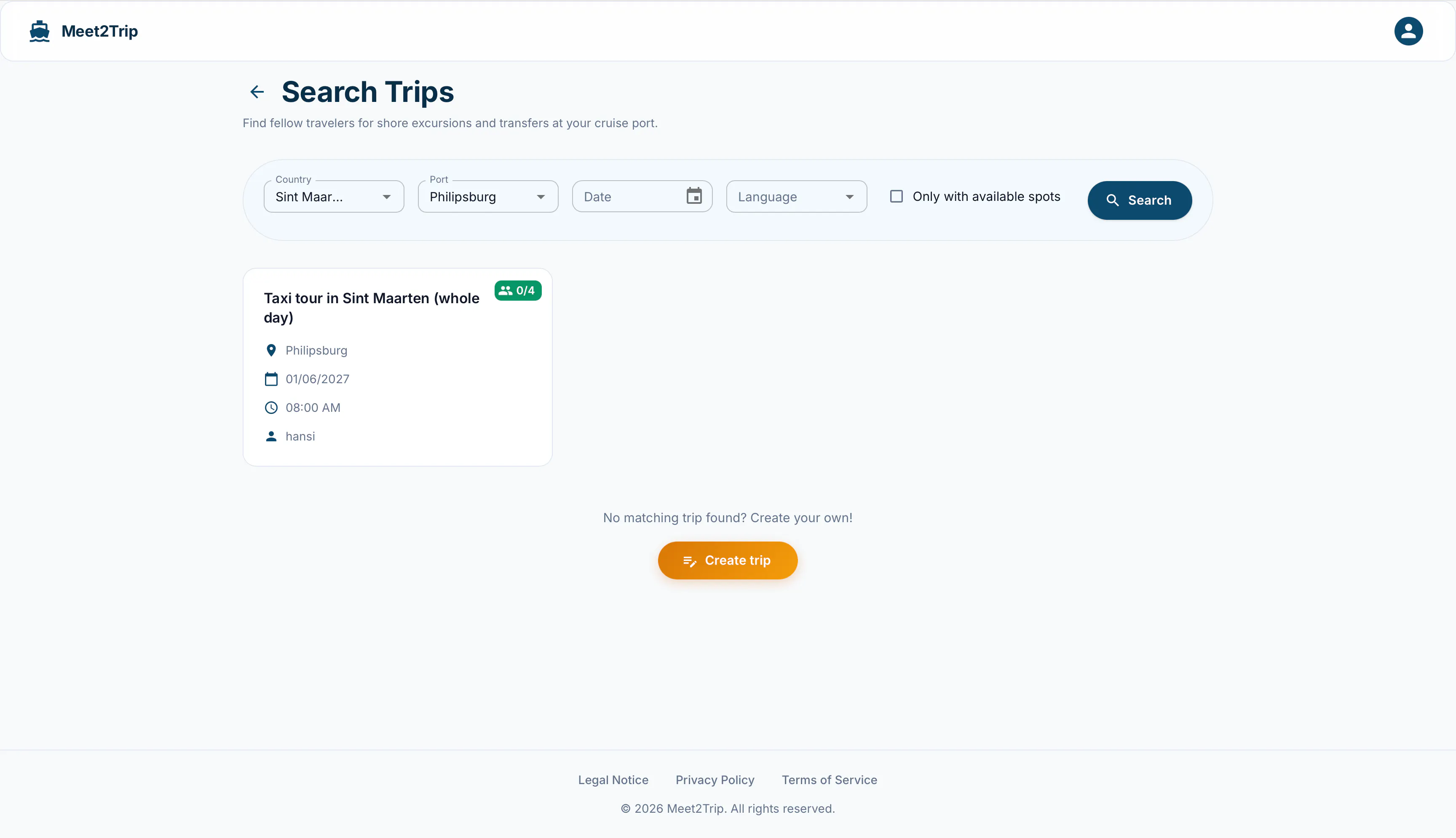Open the Country dropdown showing Sint Maar...
The height and width of the screenshot is (838, 1456).
click(334, 196)
